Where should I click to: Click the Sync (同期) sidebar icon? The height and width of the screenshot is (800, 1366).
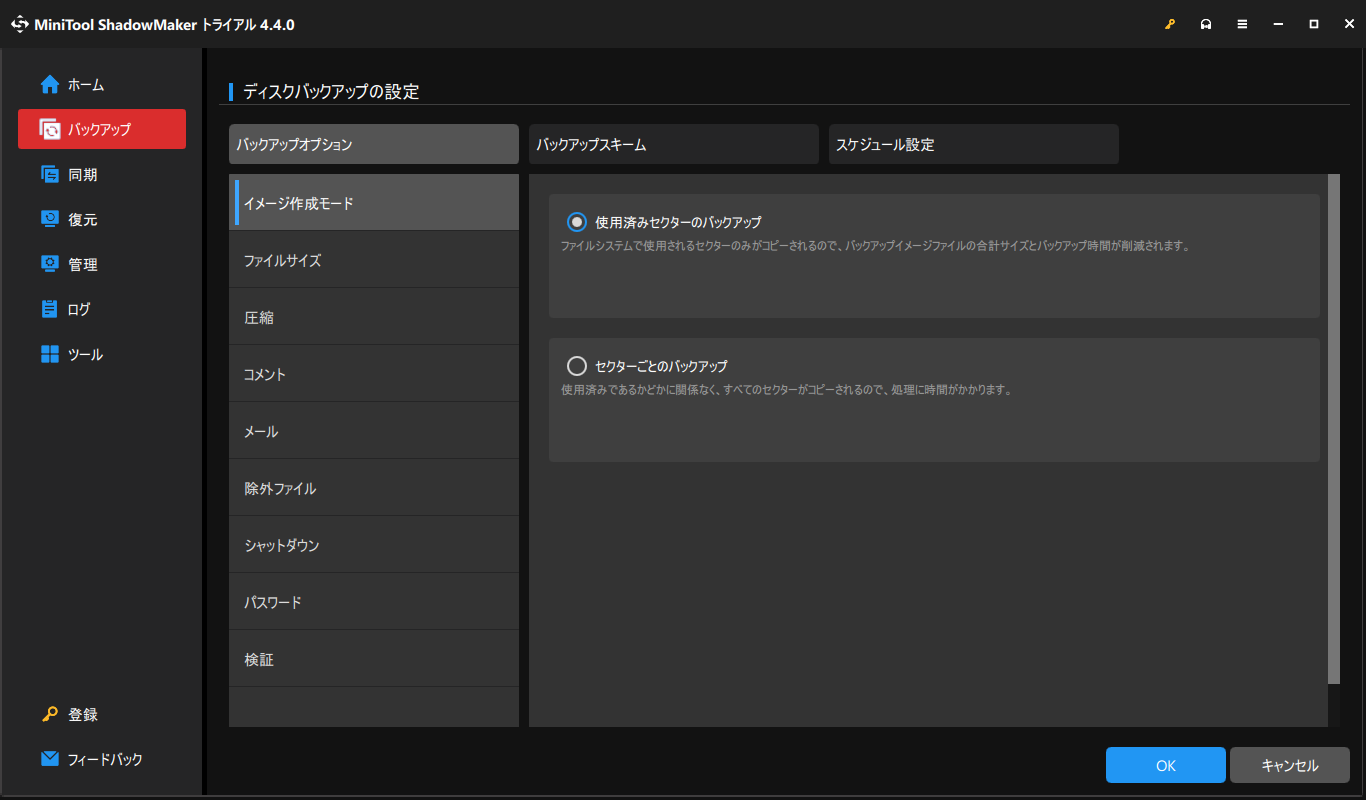coord(50,174)
